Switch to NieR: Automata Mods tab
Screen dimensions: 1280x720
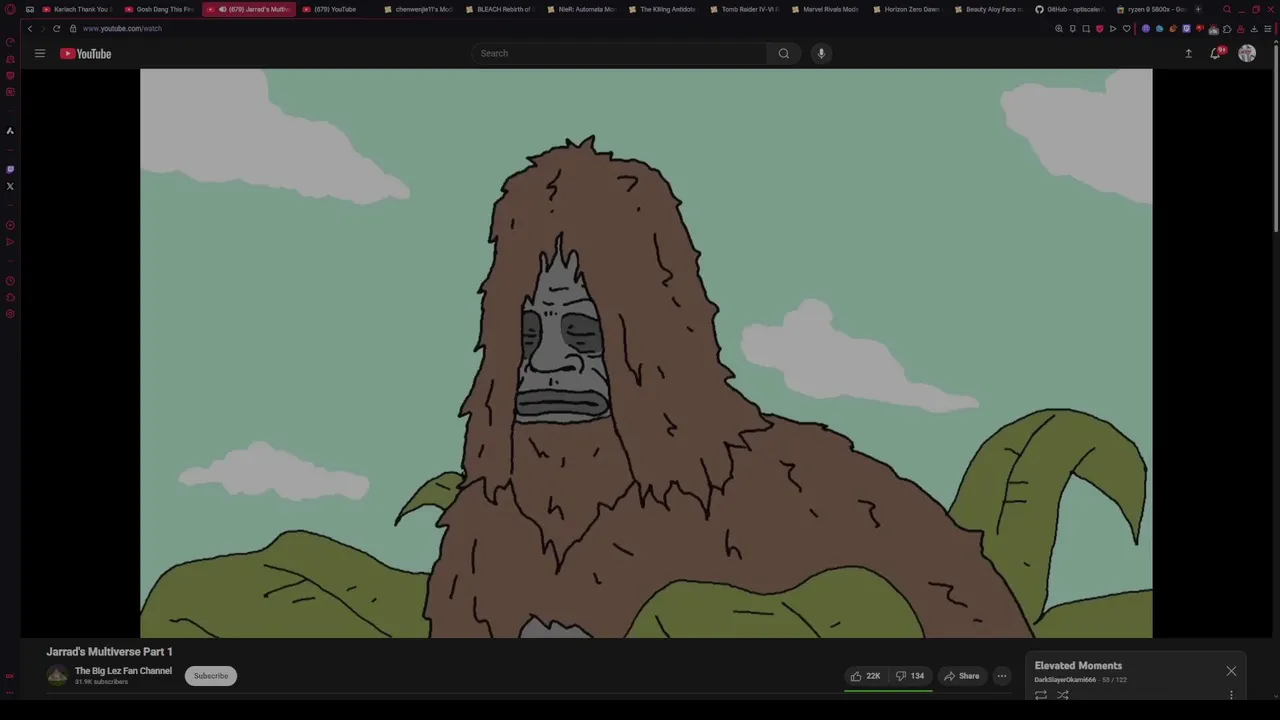[x=581, y=9]
